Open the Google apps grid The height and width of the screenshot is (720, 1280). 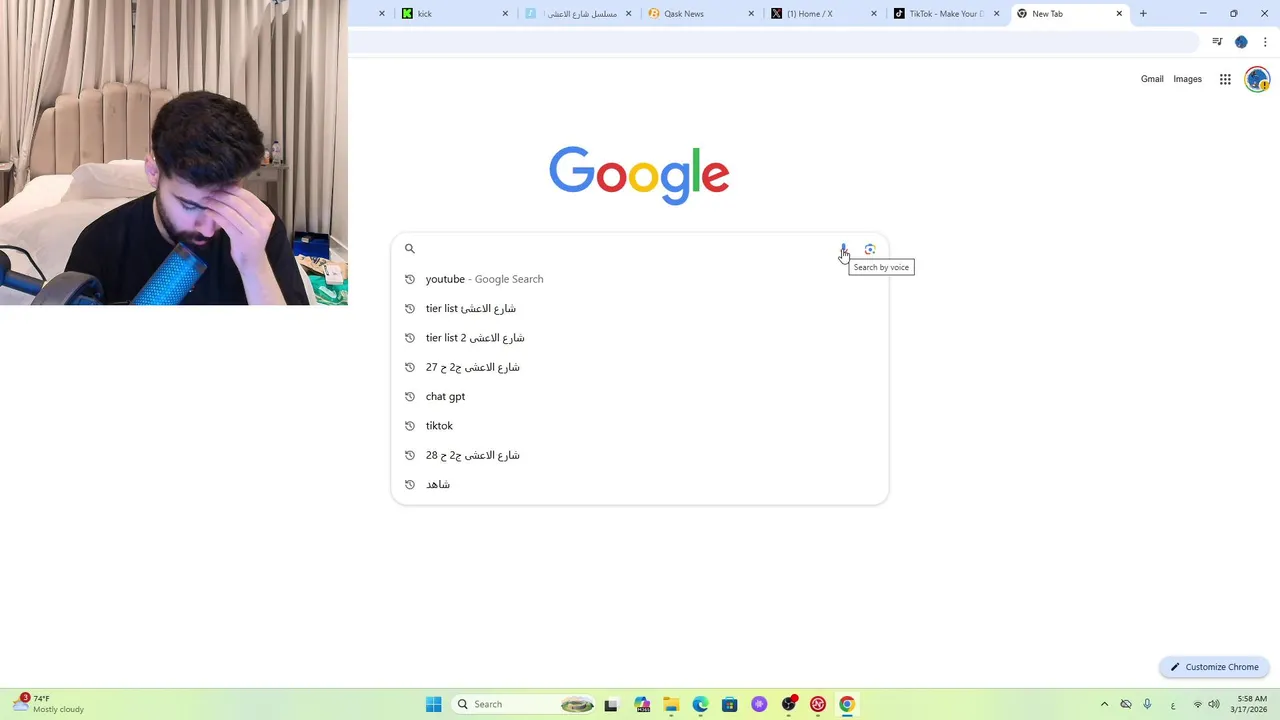[1225, 79]
